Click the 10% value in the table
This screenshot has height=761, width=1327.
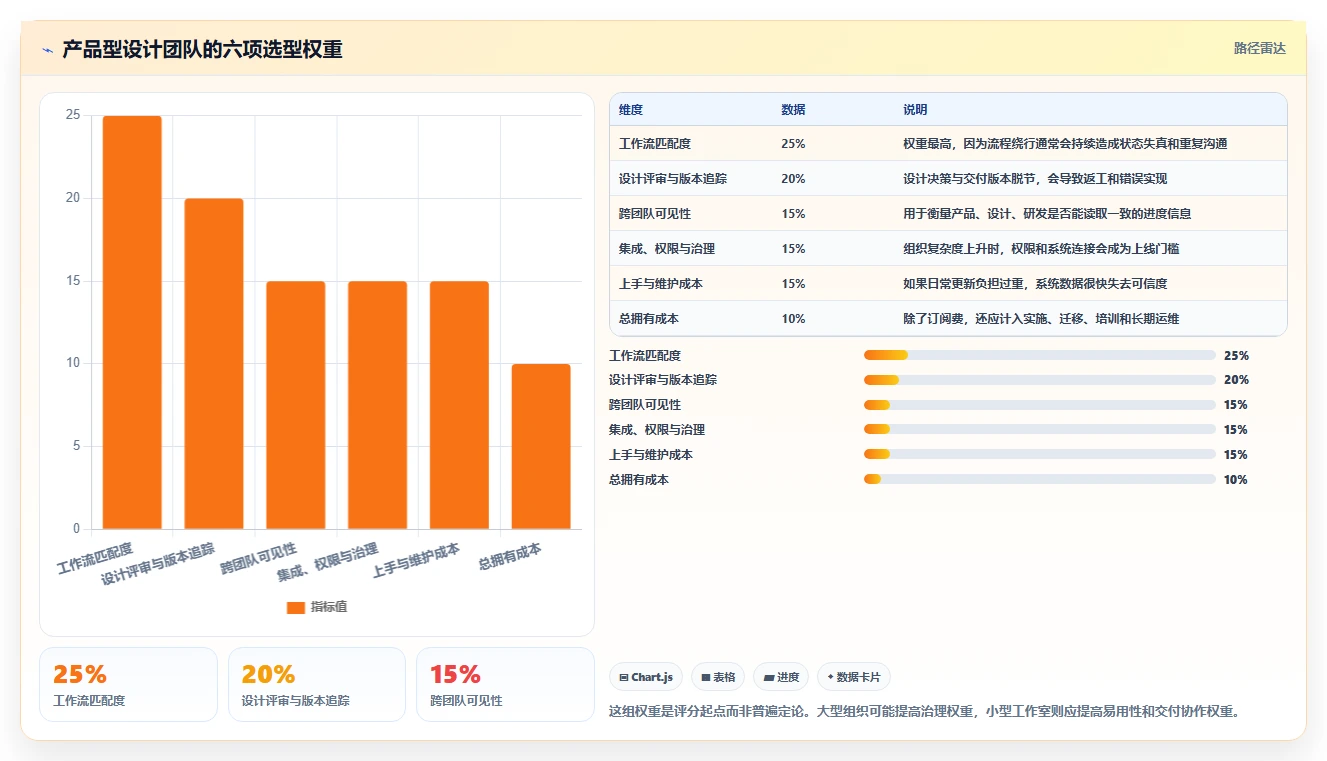[x=793, y=319]
